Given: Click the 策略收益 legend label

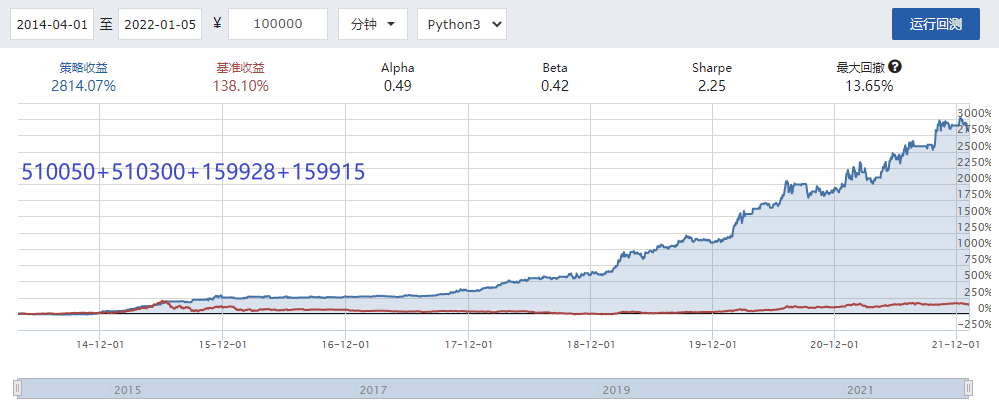Looking at the screenshot, I should [x=84, y=68].
